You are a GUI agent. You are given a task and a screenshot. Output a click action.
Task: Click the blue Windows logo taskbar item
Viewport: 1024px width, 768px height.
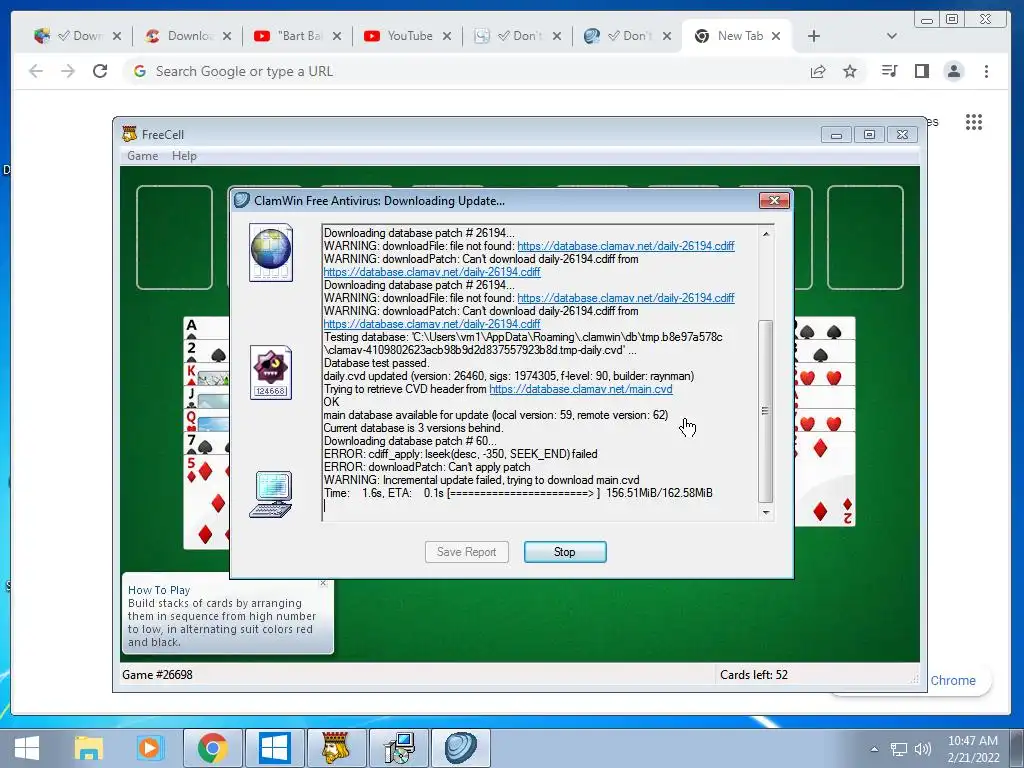[274, 748]
